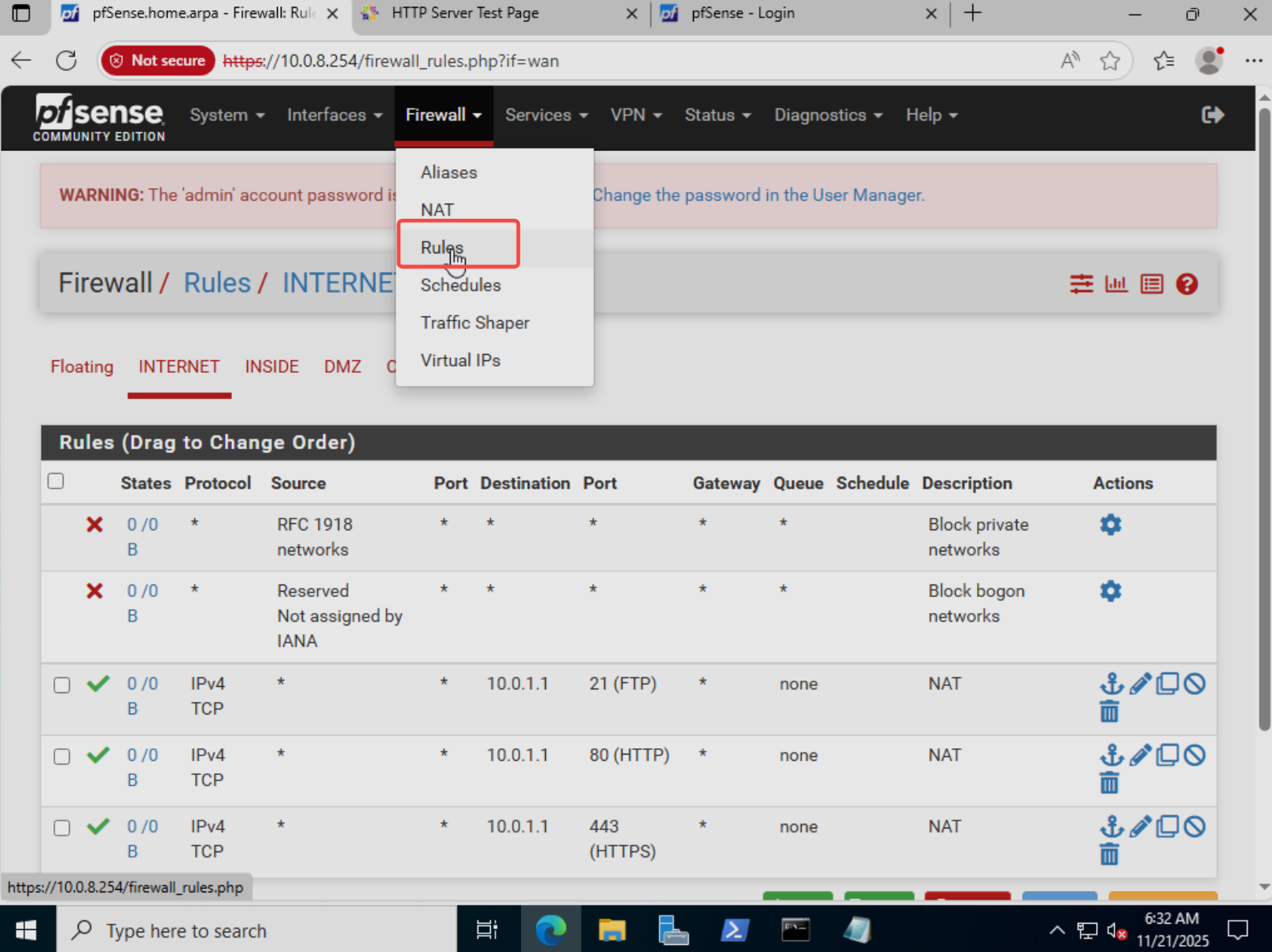Screen dimensions: 1272x952
Task: Edit the 443 (HTTPS) rule with pencil
Action: tap(1140, 826)
